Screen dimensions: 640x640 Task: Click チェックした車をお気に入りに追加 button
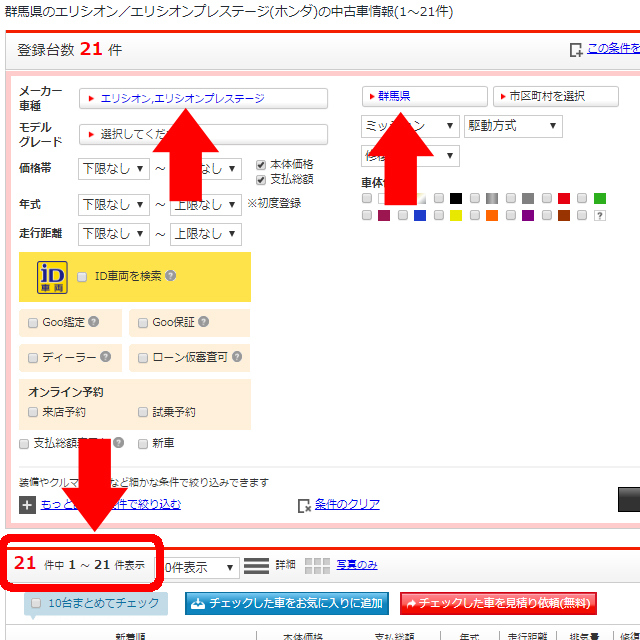point(287,603)
